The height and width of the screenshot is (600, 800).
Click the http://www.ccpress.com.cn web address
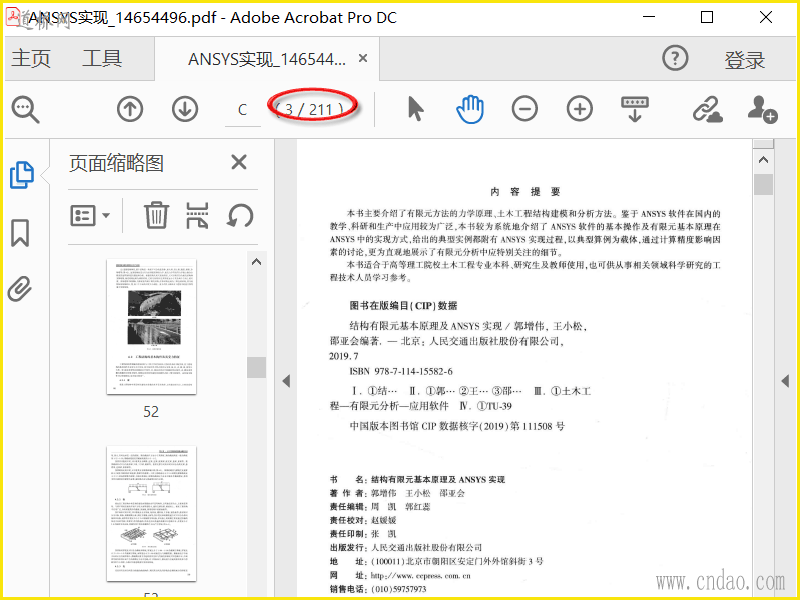pyautogui.click(x=420, y=576)
